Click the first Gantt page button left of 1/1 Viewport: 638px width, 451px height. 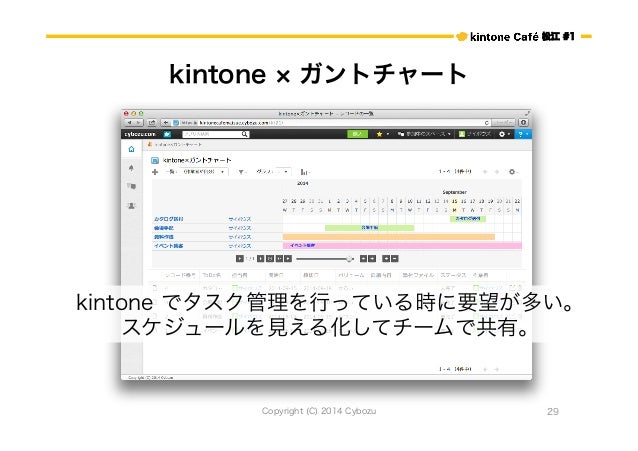click(x=240, y=258)
